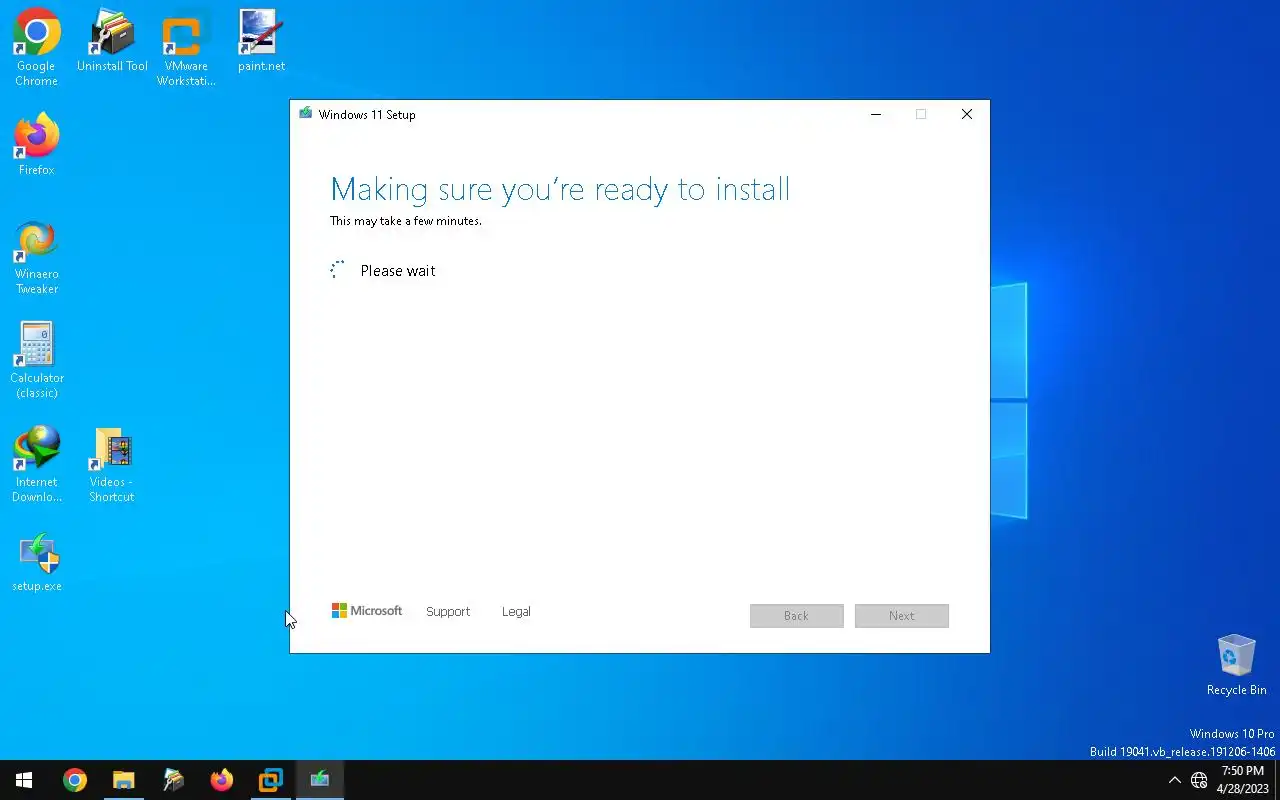Launch Chrome from the taskbar
Viewport: 1280px width, 800px height.
74,780
